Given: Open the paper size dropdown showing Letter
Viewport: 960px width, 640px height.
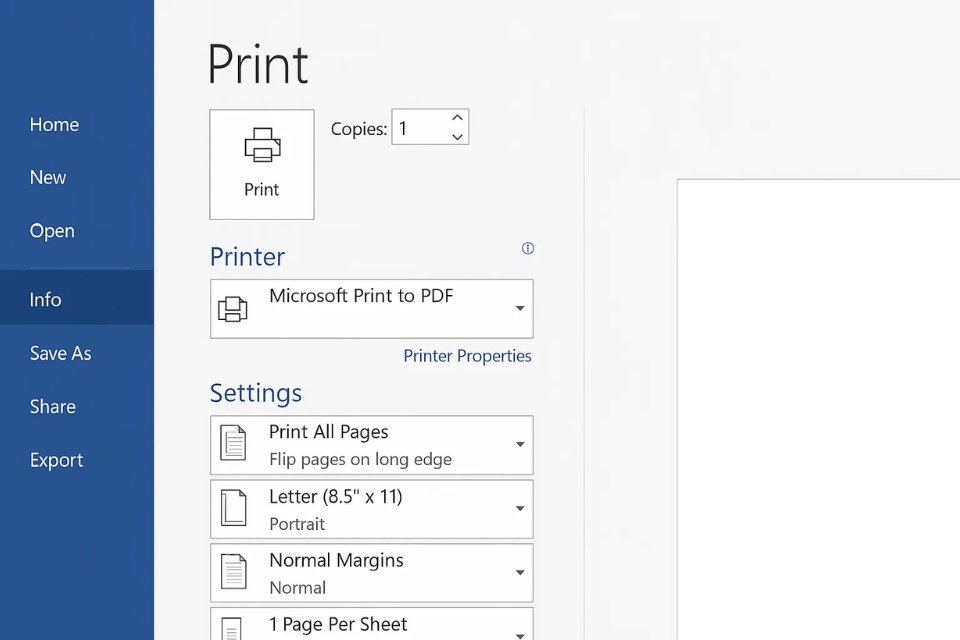Looking at the screenshot, I should coord(520,508).
